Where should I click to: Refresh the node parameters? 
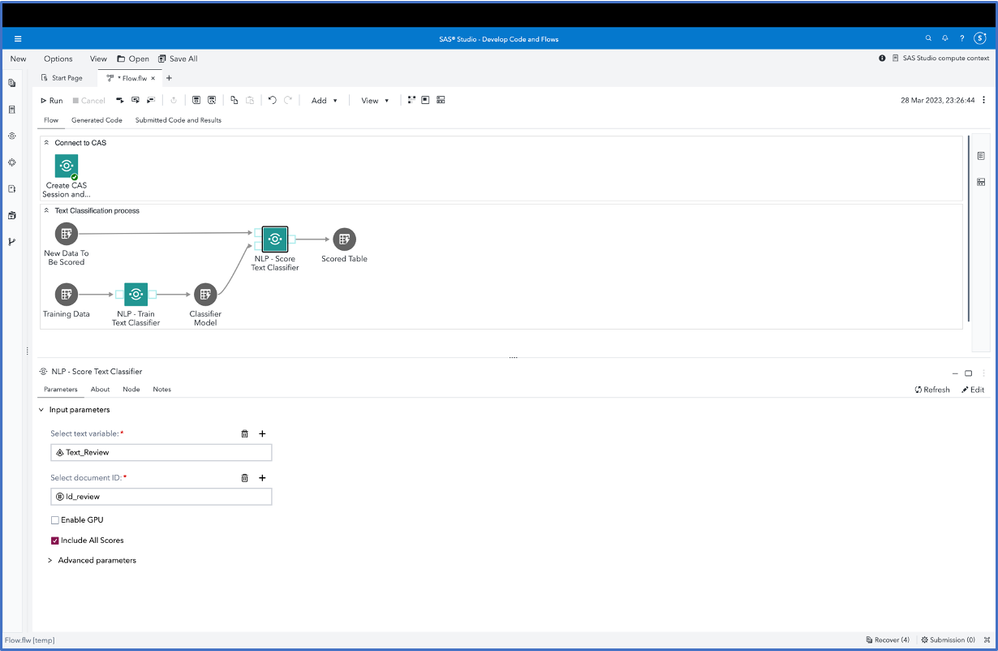[932, 389]
